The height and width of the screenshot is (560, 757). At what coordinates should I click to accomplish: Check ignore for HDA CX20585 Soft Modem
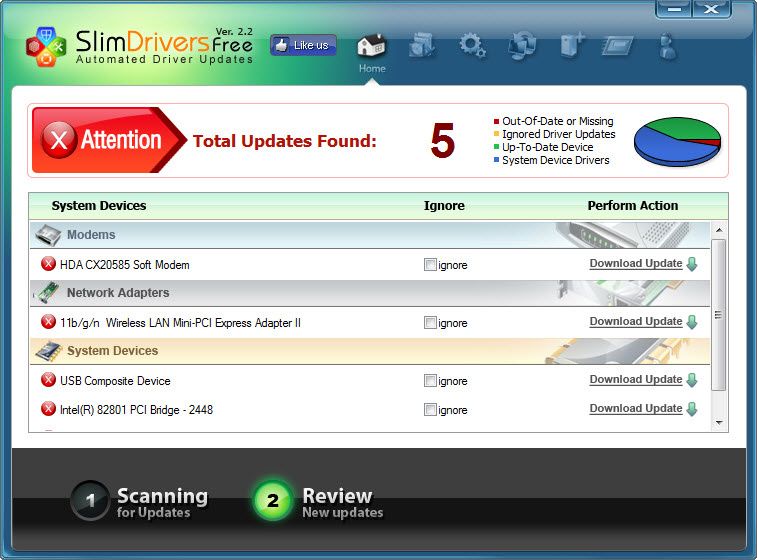[x=430, y=265]
